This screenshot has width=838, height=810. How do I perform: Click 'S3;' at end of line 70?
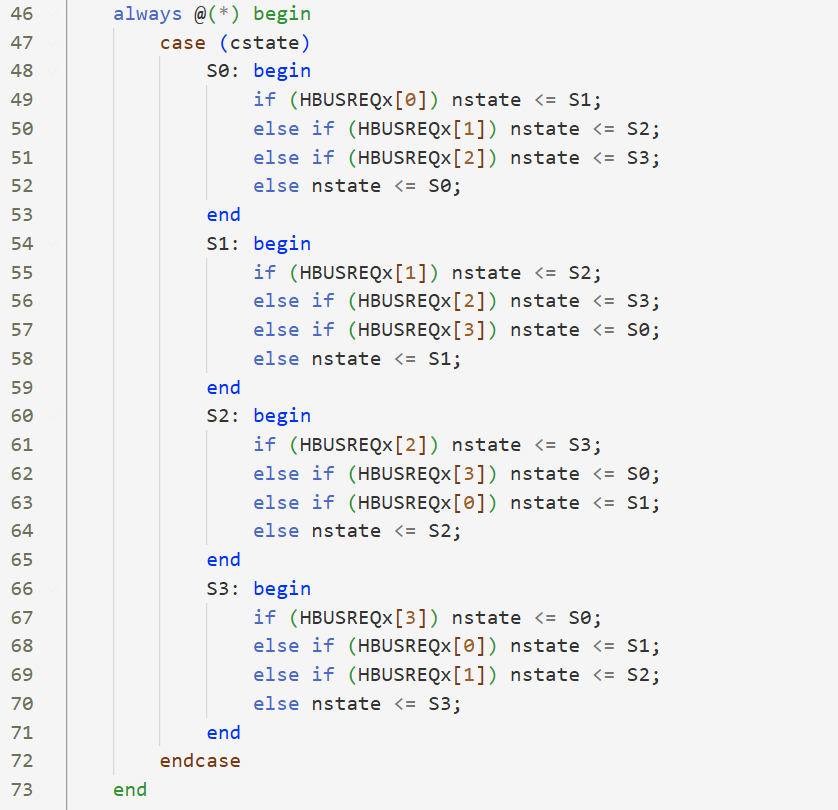coord(445,703)
